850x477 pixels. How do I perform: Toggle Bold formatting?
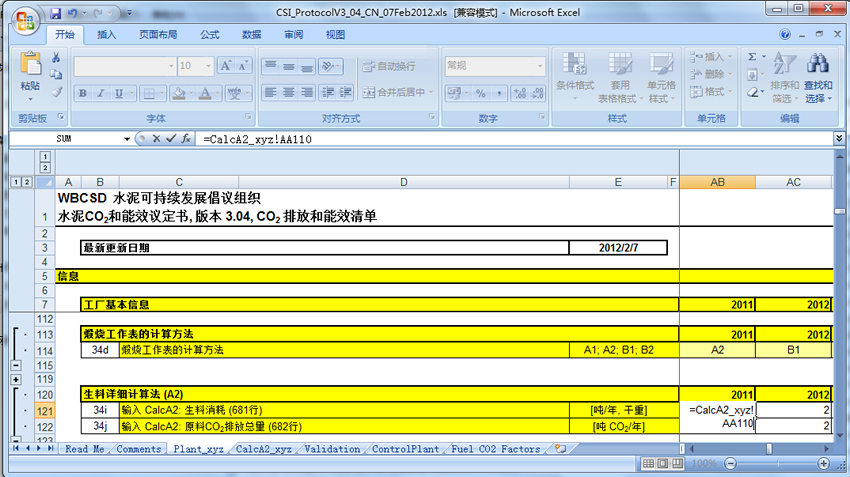tap(82, 93)
